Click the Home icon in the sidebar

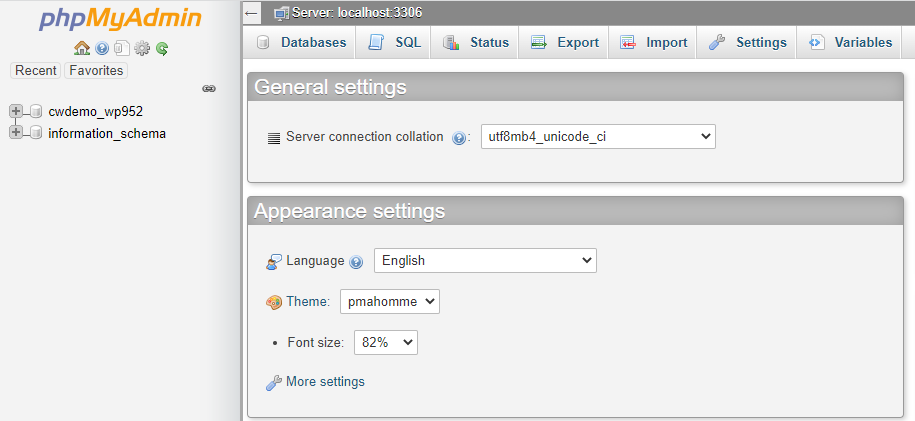tap(82, 48)
